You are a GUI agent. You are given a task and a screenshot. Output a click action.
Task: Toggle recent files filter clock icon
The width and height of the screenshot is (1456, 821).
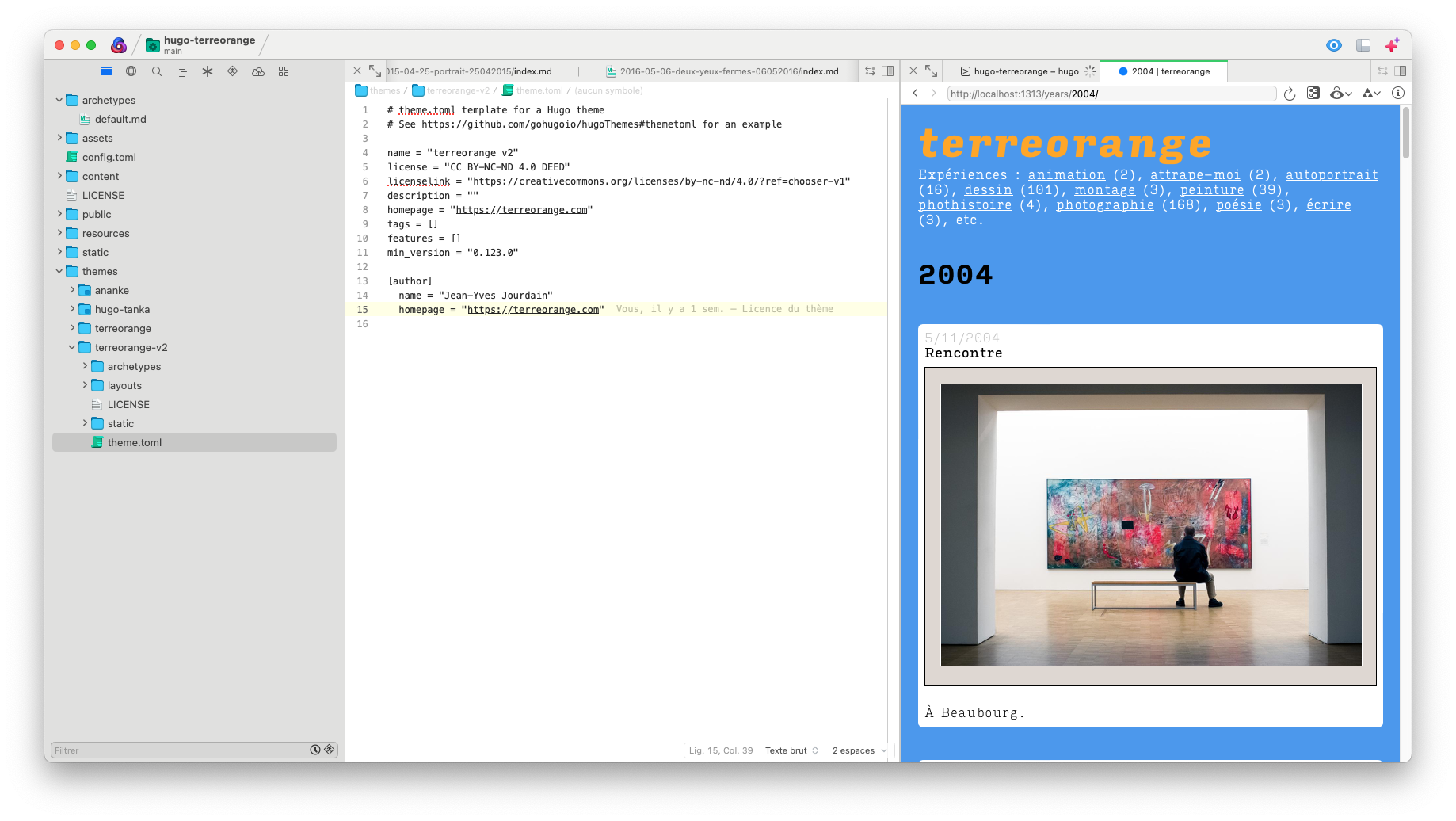[x=315, y=750]
